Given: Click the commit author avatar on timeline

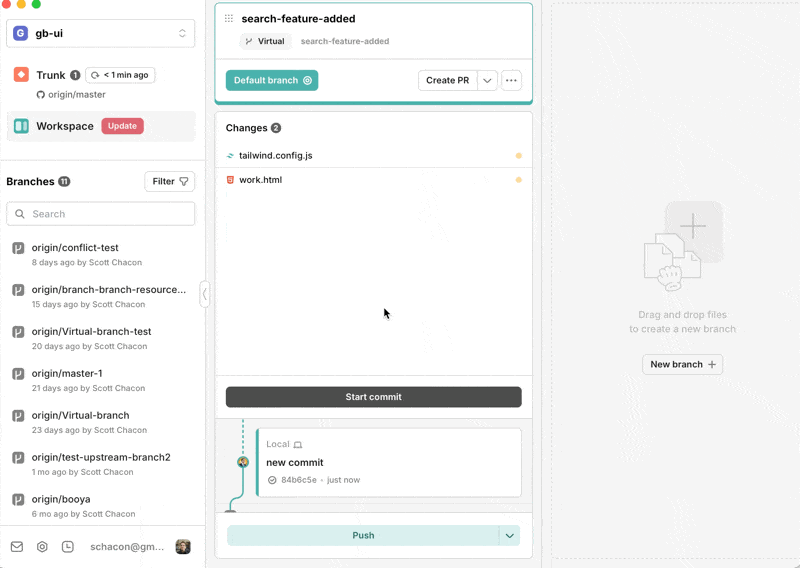Looking at the screenshot, I should coord(242,462).
